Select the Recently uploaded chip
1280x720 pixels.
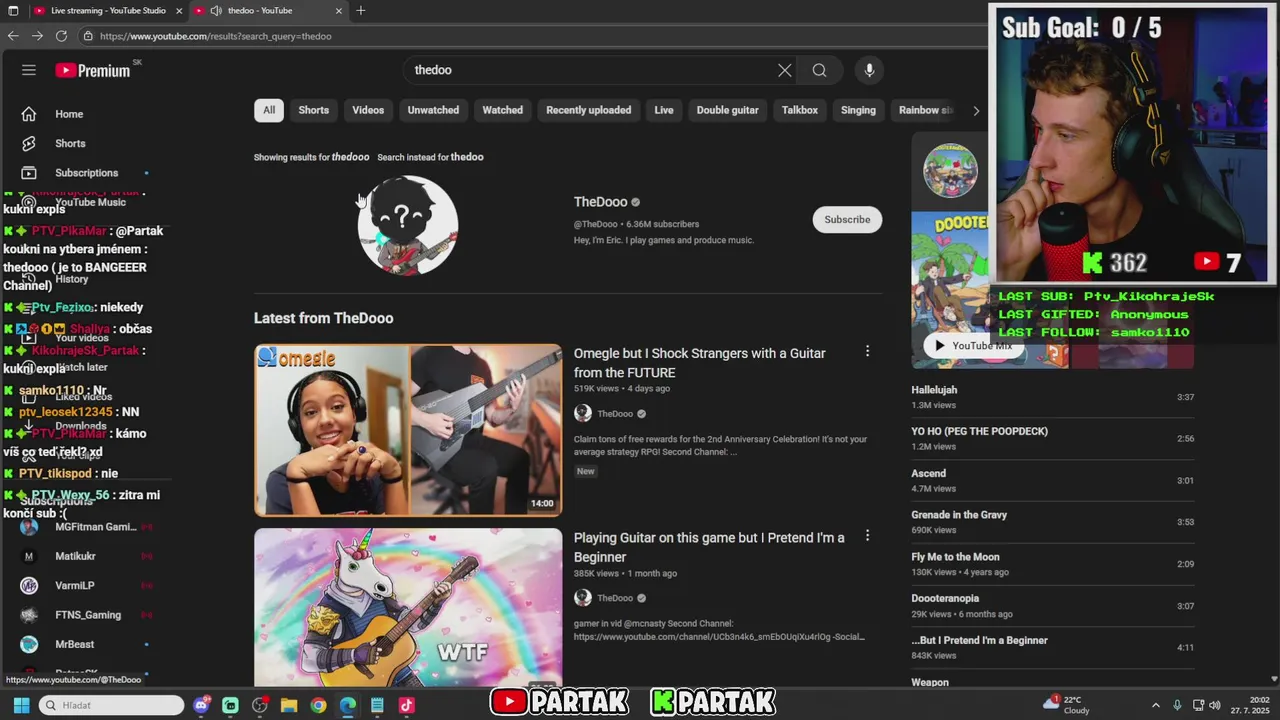click(588, 110)
